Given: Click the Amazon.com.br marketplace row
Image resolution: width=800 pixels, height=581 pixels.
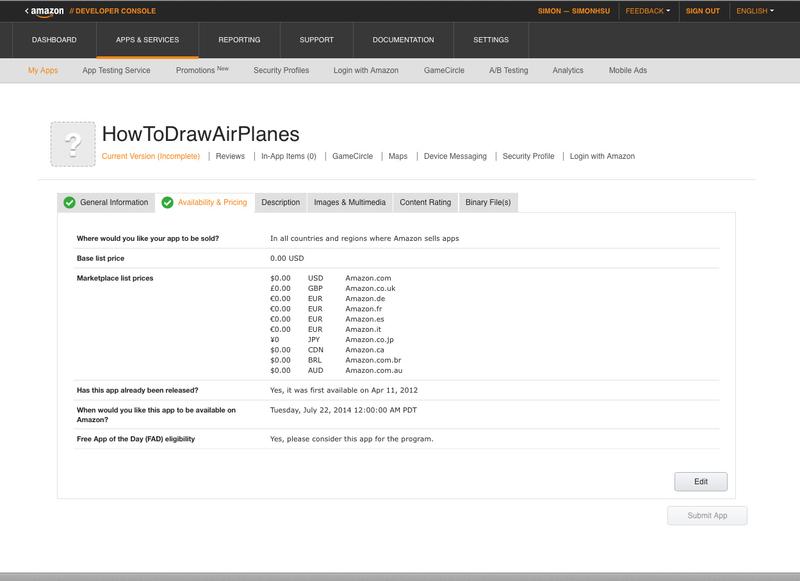Looking at the screenshot, I should (x=336, y=360).
